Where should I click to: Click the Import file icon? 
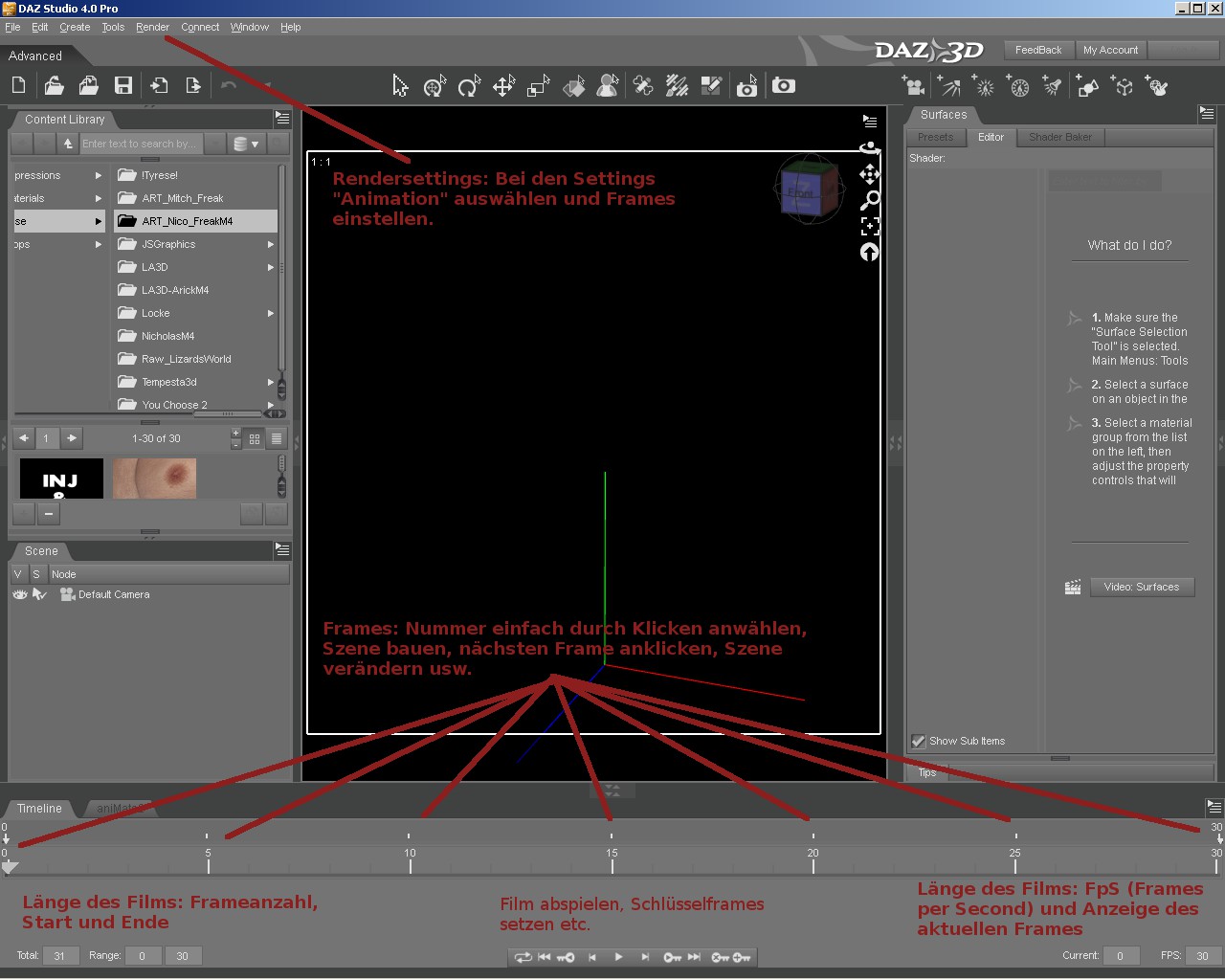point(159,86)
